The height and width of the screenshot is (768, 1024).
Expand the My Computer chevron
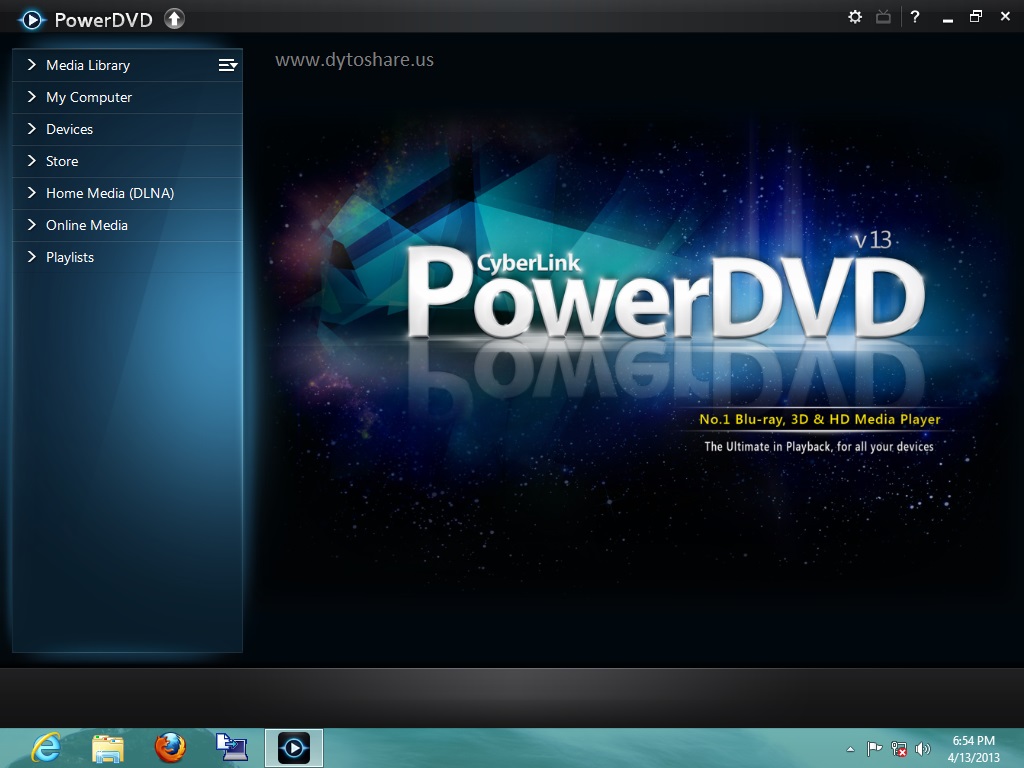(31, 97)
